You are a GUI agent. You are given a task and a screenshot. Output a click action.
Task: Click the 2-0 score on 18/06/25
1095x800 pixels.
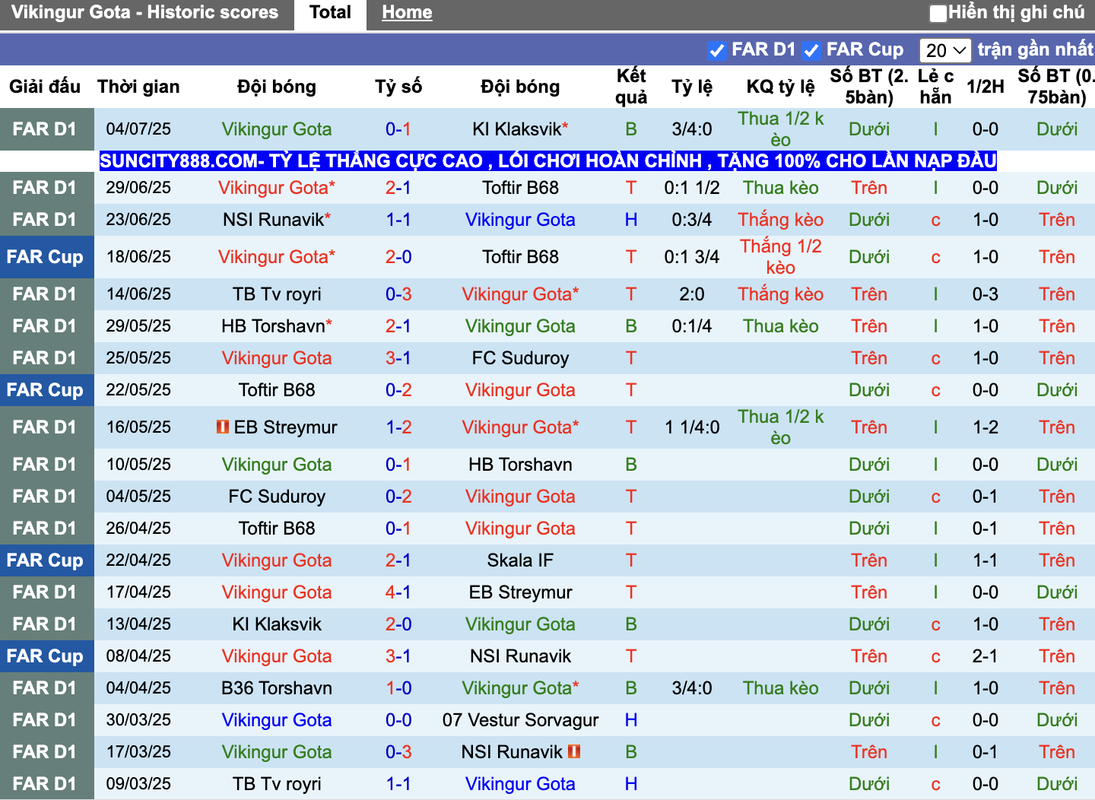[398, 257]
